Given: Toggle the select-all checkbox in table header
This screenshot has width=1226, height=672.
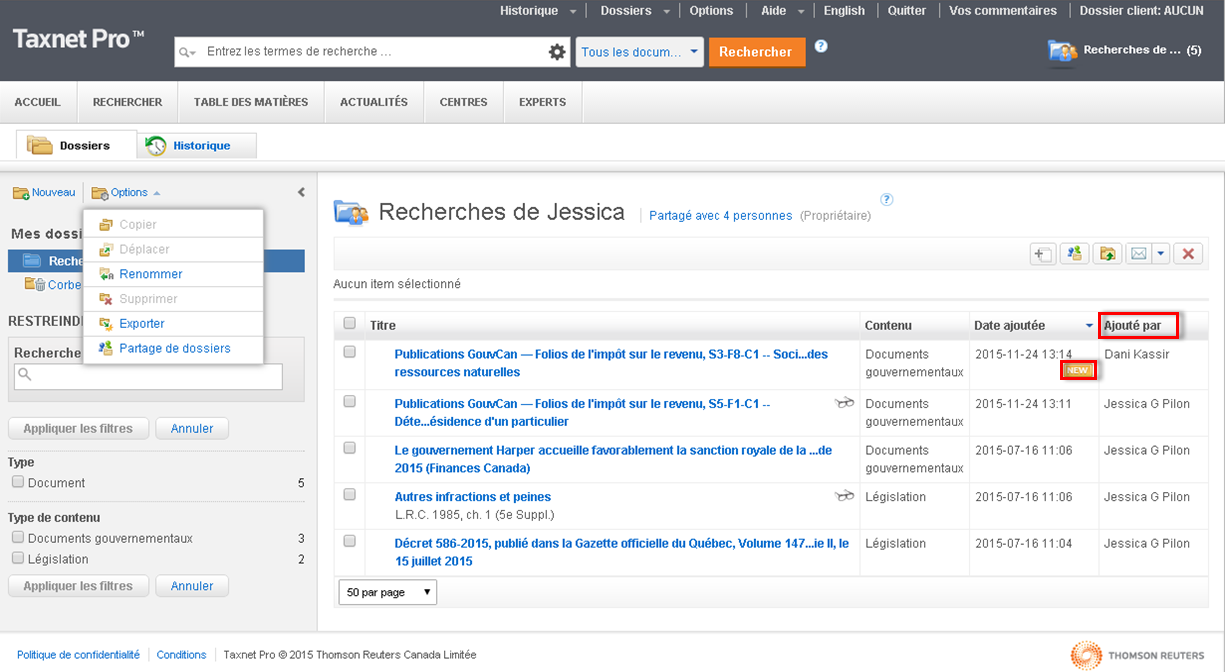Looking at the screenshot, I should point(349,323).
